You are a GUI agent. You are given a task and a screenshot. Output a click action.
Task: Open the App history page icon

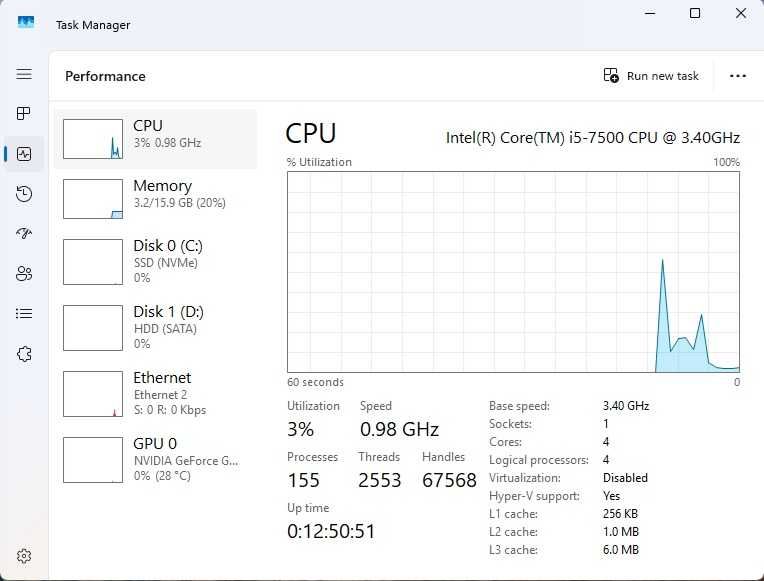24,194
